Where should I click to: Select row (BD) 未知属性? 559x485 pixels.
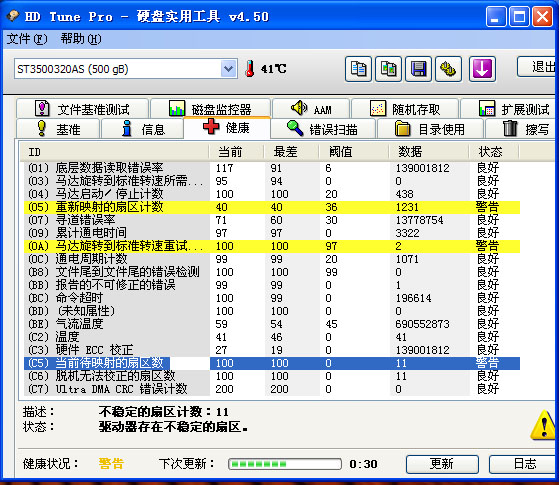pyautogui.click(x=272, y=311)
